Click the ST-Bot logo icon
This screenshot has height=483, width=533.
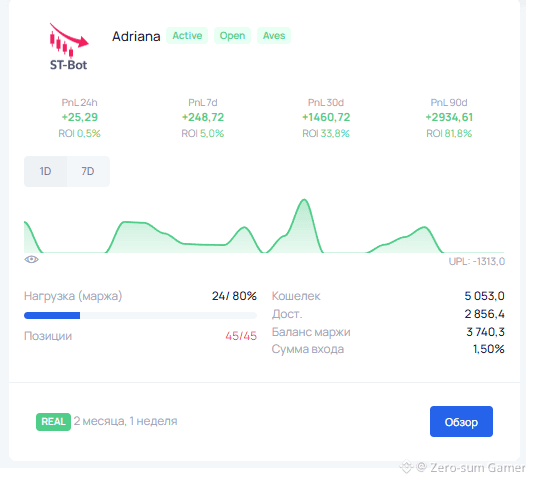tap(69, 47)
